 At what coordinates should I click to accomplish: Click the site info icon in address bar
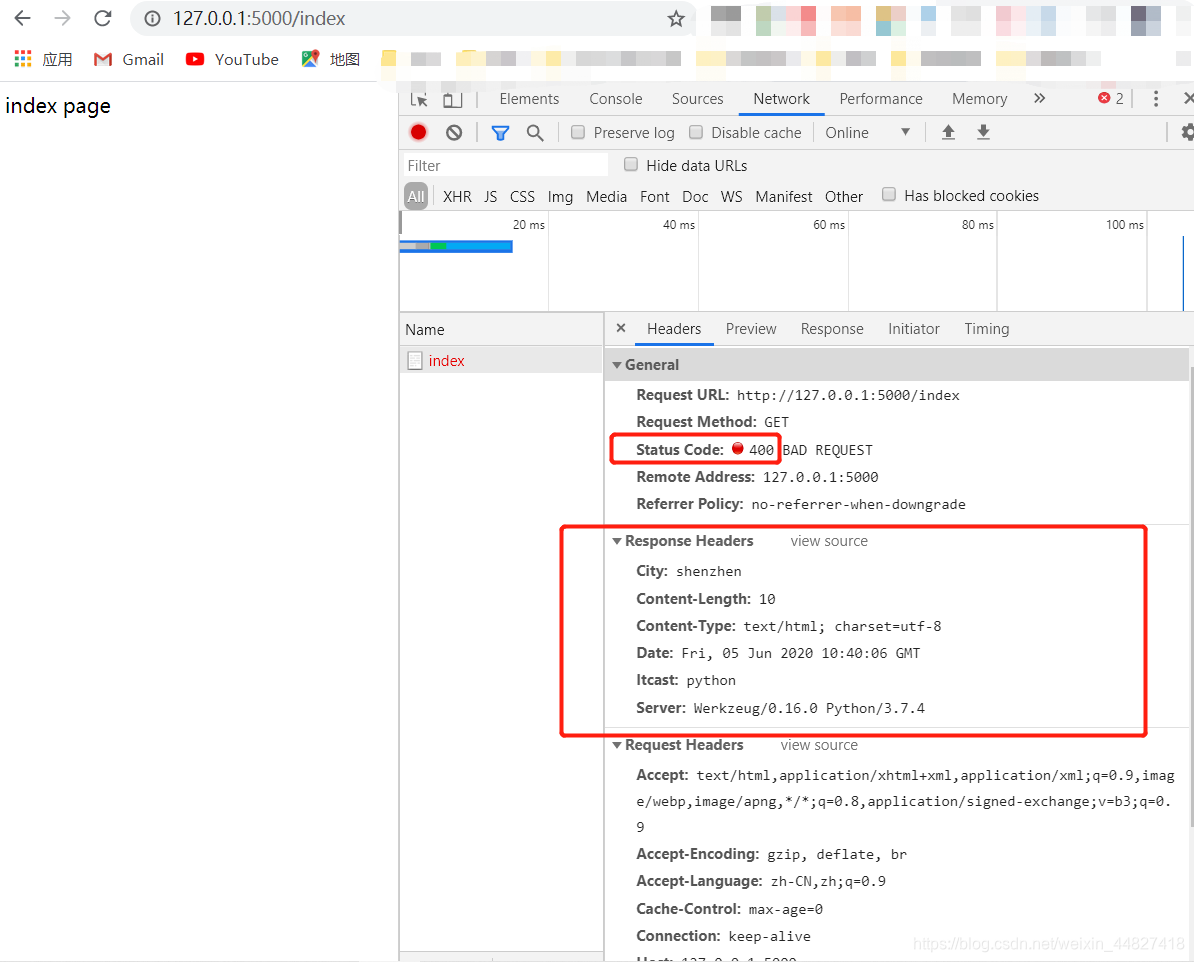click(152, 18)
